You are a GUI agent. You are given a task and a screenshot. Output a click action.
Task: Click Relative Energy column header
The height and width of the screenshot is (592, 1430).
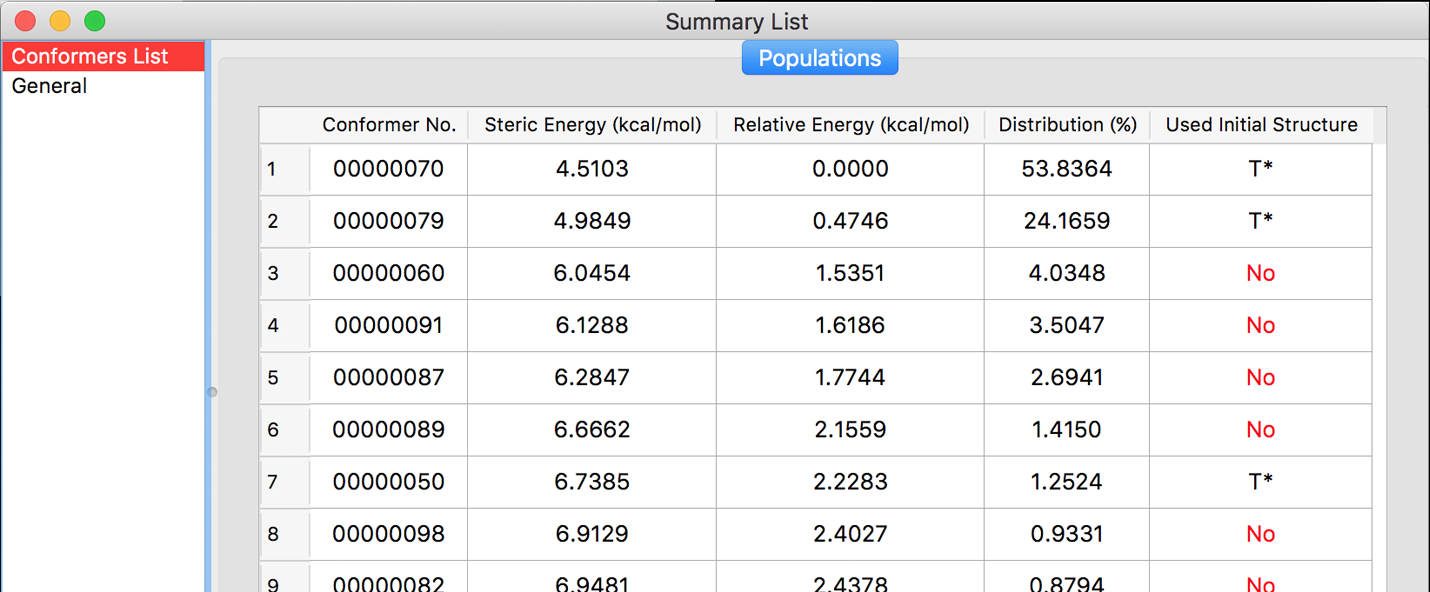(850, 125)
